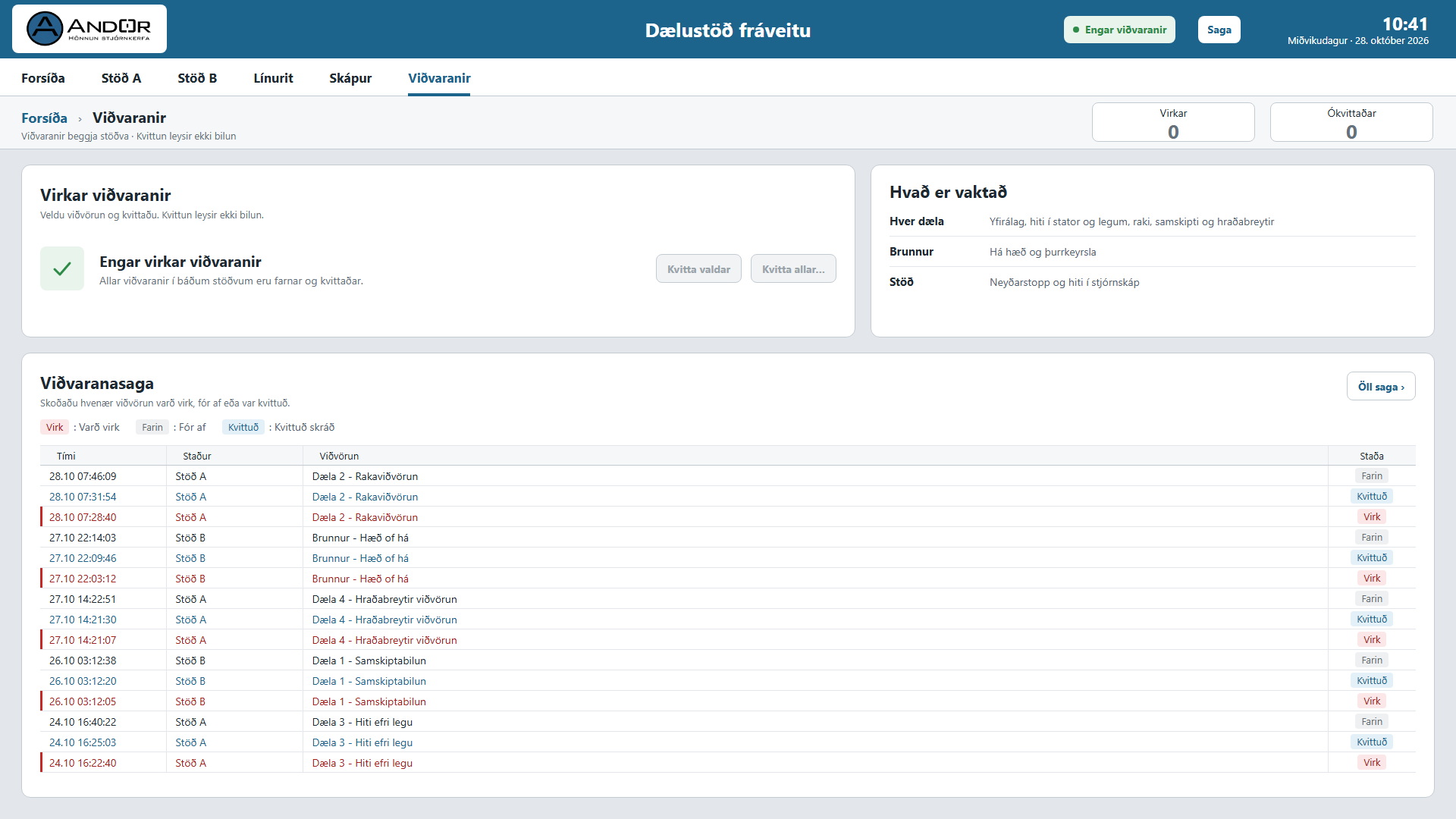This screenshot has height=819, width=1456.
Task: Select the row timestamped 28.10 07:28:40
Action: pos(728,517)
